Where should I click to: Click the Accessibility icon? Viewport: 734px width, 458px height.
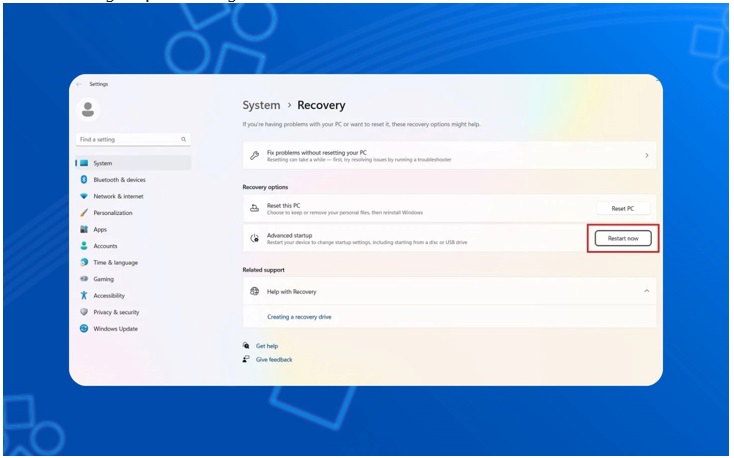click(x=84, y=296)
